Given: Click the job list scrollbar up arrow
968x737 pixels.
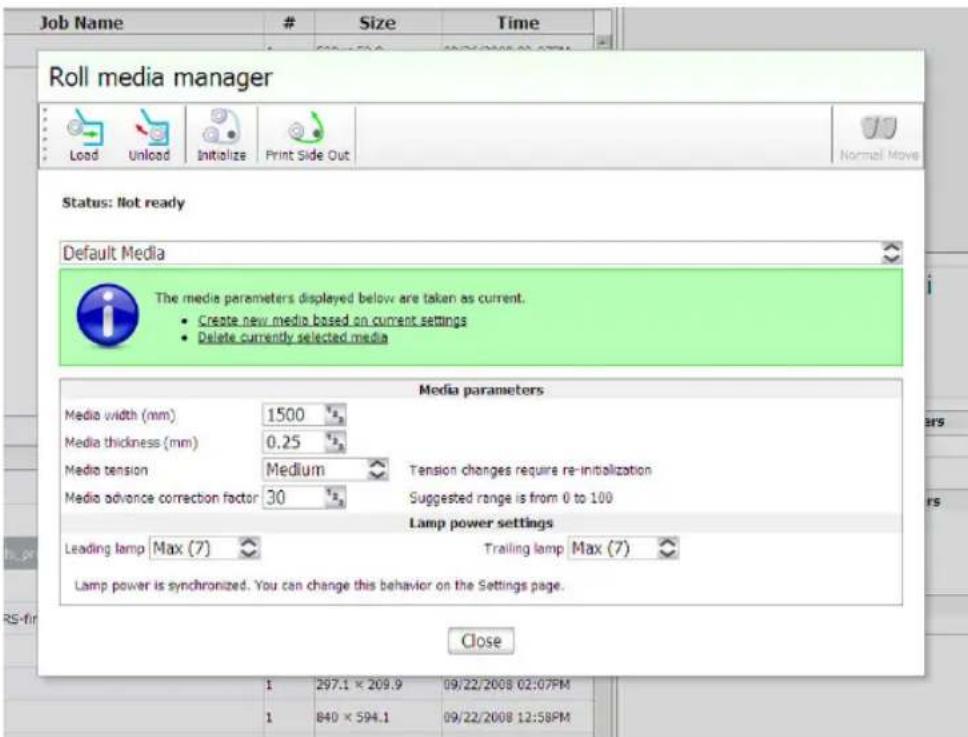Looking at the screenshot, I should (603, 42).
